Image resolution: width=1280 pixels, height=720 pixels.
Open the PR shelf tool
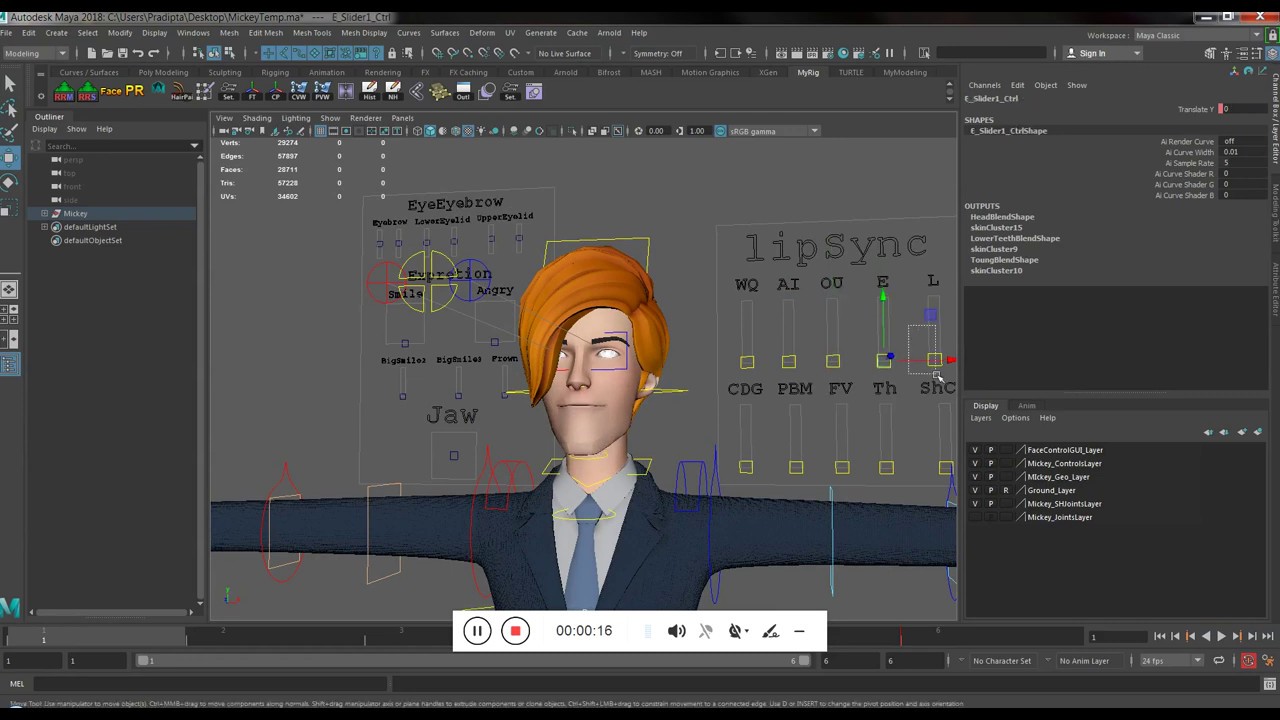click(x=134, y=91)
